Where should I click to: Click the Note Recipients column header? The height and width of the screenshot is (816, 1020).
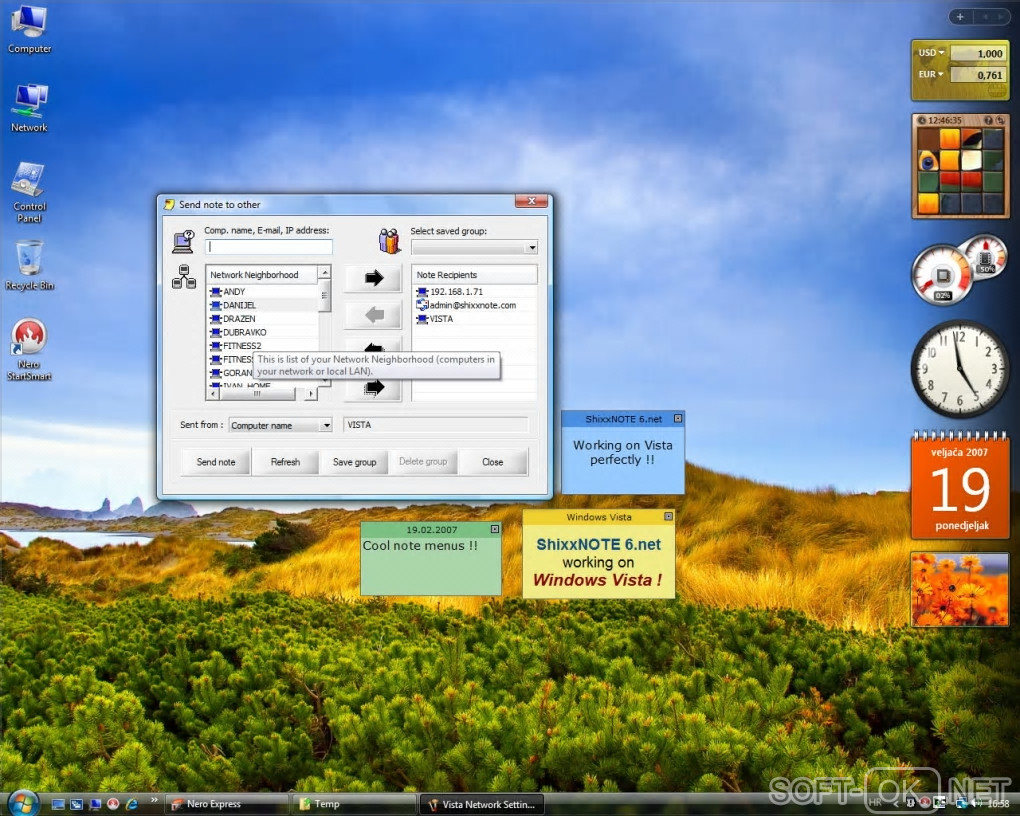coord(474,275)
